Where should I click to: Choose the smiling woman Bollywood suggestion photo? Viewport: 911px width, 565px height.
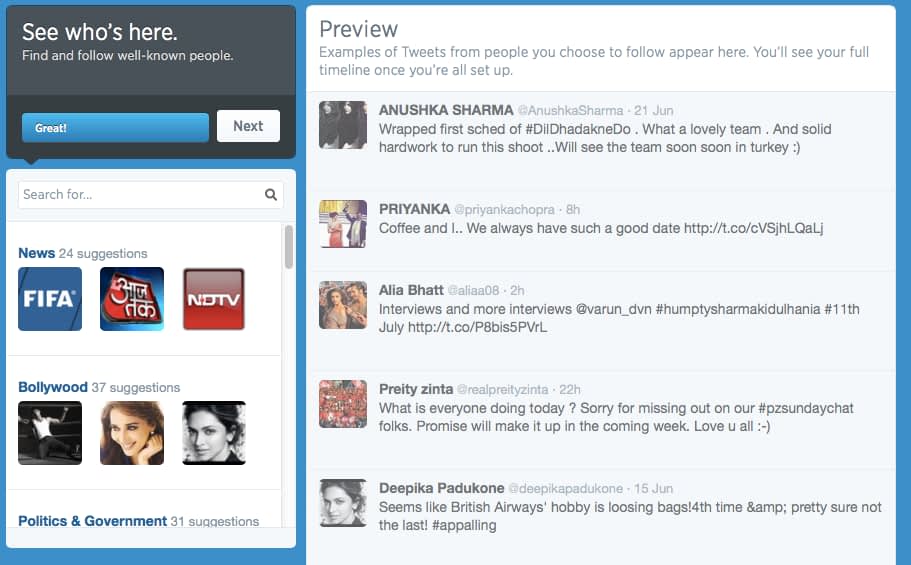tap(132, 433)
